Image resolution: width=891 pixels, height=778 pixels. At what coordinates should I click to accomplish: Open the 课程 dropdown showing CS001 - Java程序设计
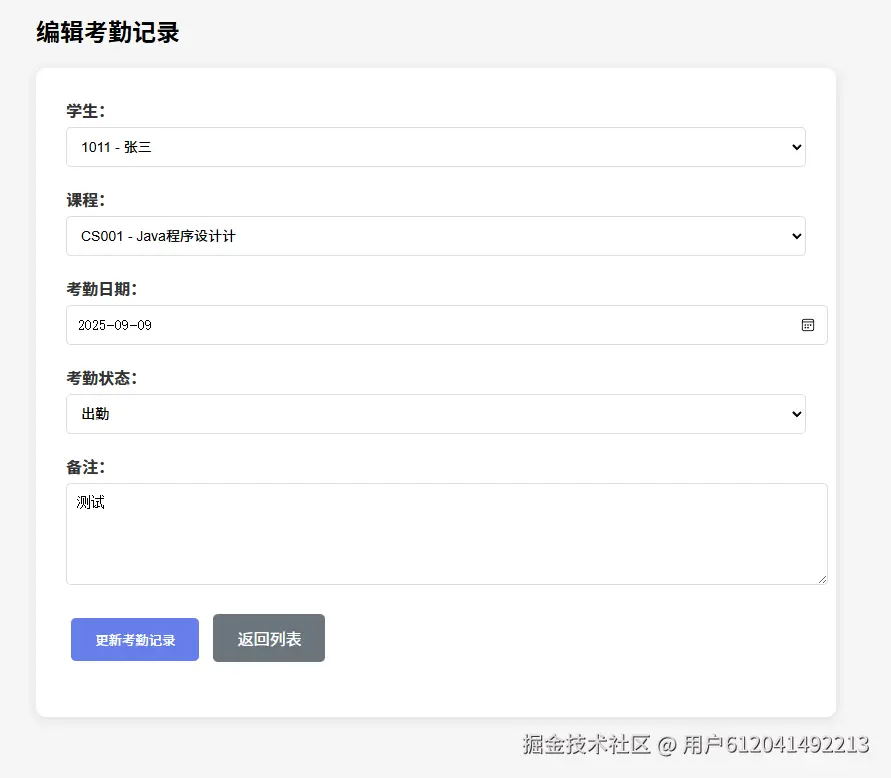click(436, 236)
